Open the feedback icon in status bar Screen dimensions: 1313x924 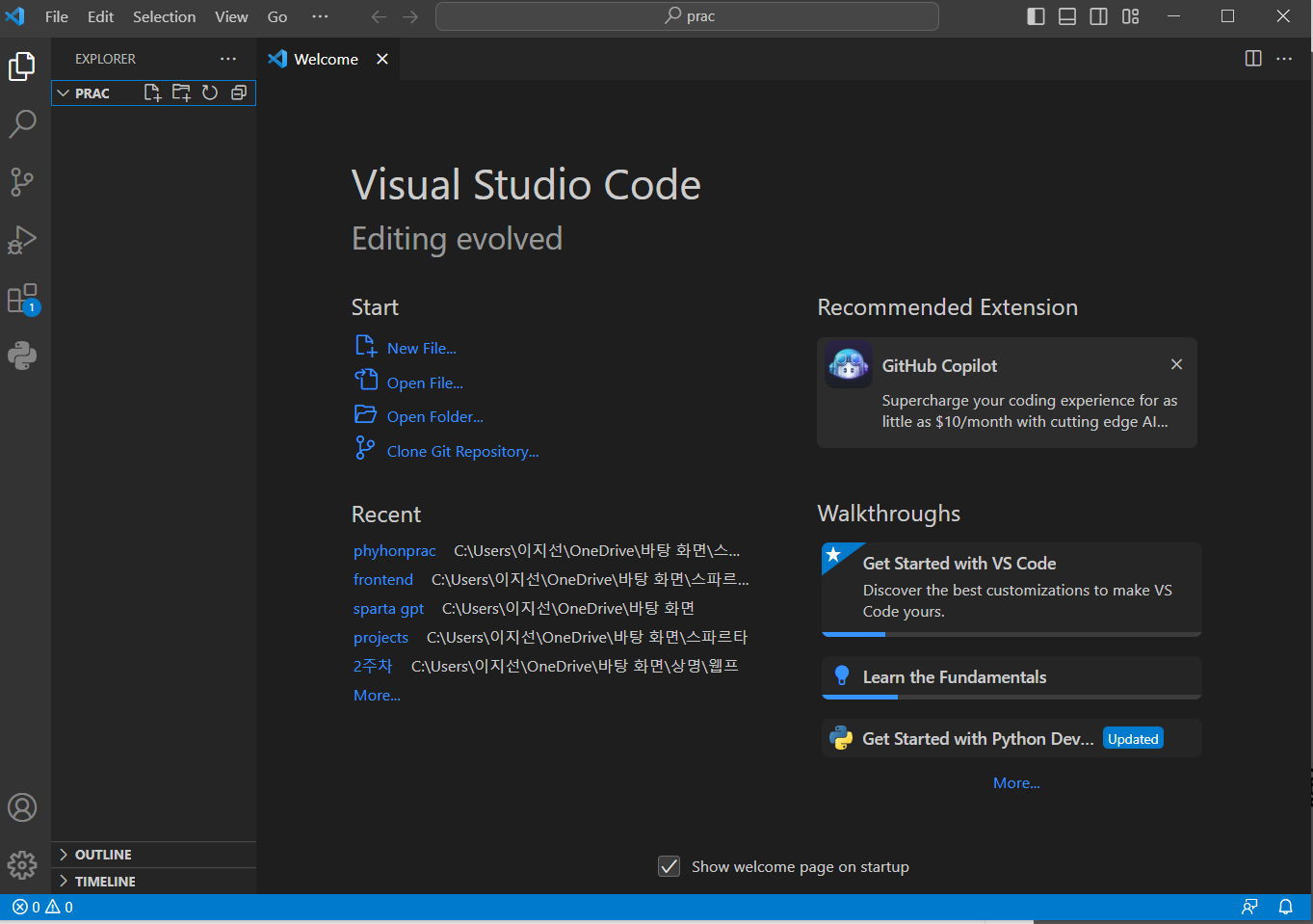[1250, 907]
